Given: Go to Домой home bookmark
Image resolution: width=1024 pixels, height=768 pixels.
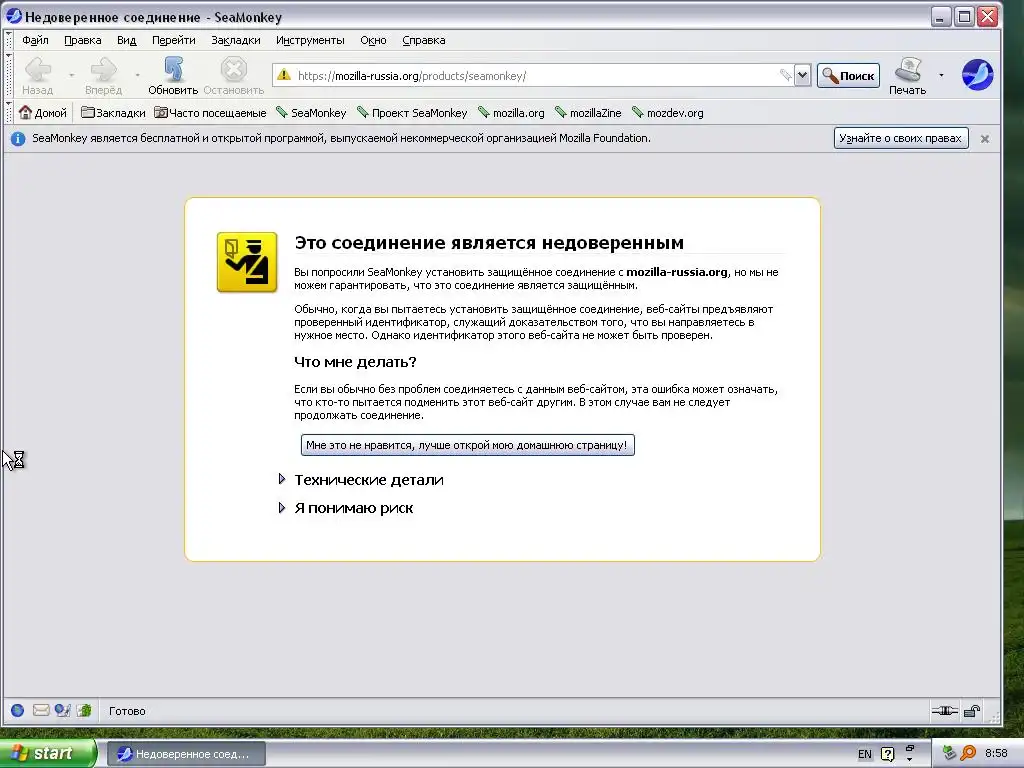Looking at the screenshot, I should 43,112.
